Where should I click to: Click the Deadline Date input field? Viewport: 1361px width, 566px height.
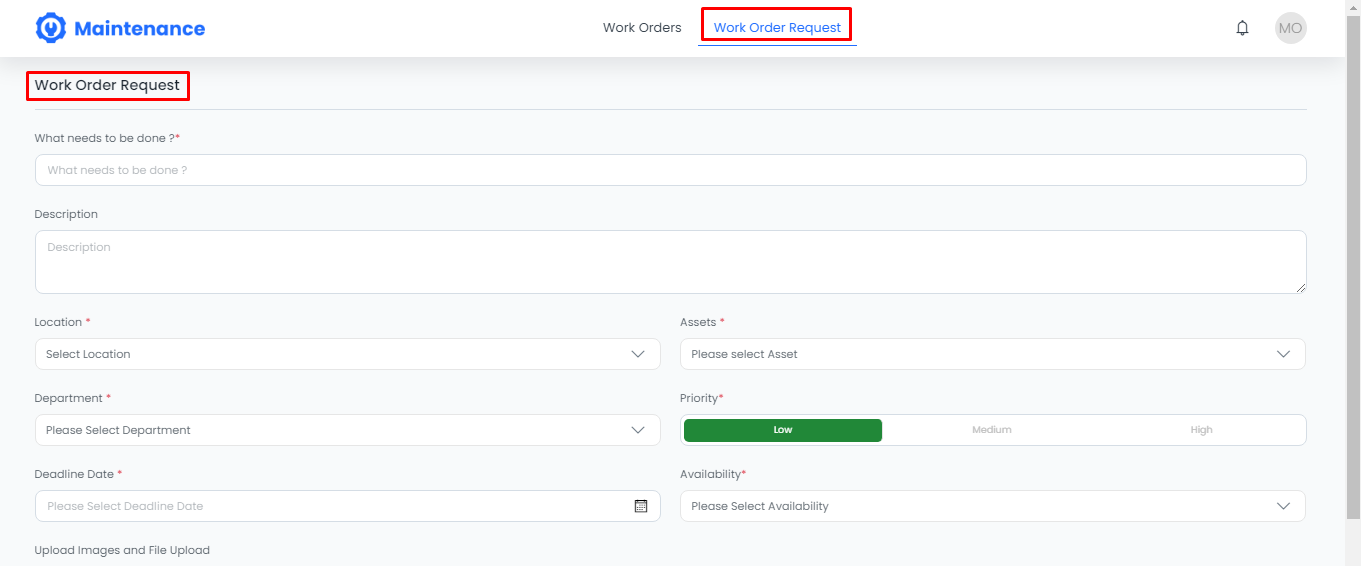(347, 506)
